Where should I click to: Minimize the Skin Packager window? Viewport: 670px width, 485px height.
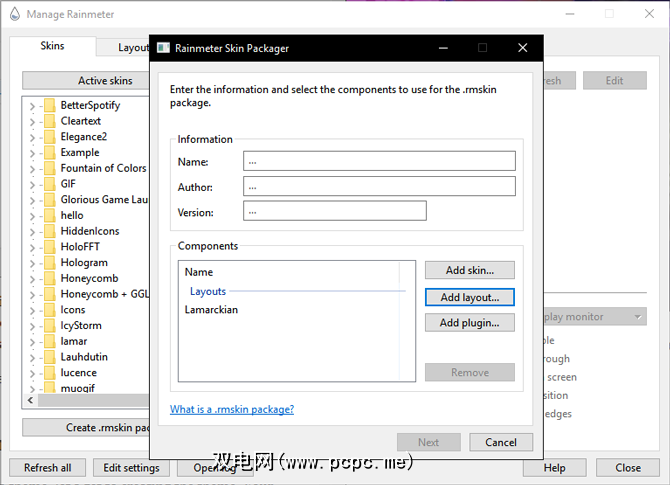click(443, 48)
